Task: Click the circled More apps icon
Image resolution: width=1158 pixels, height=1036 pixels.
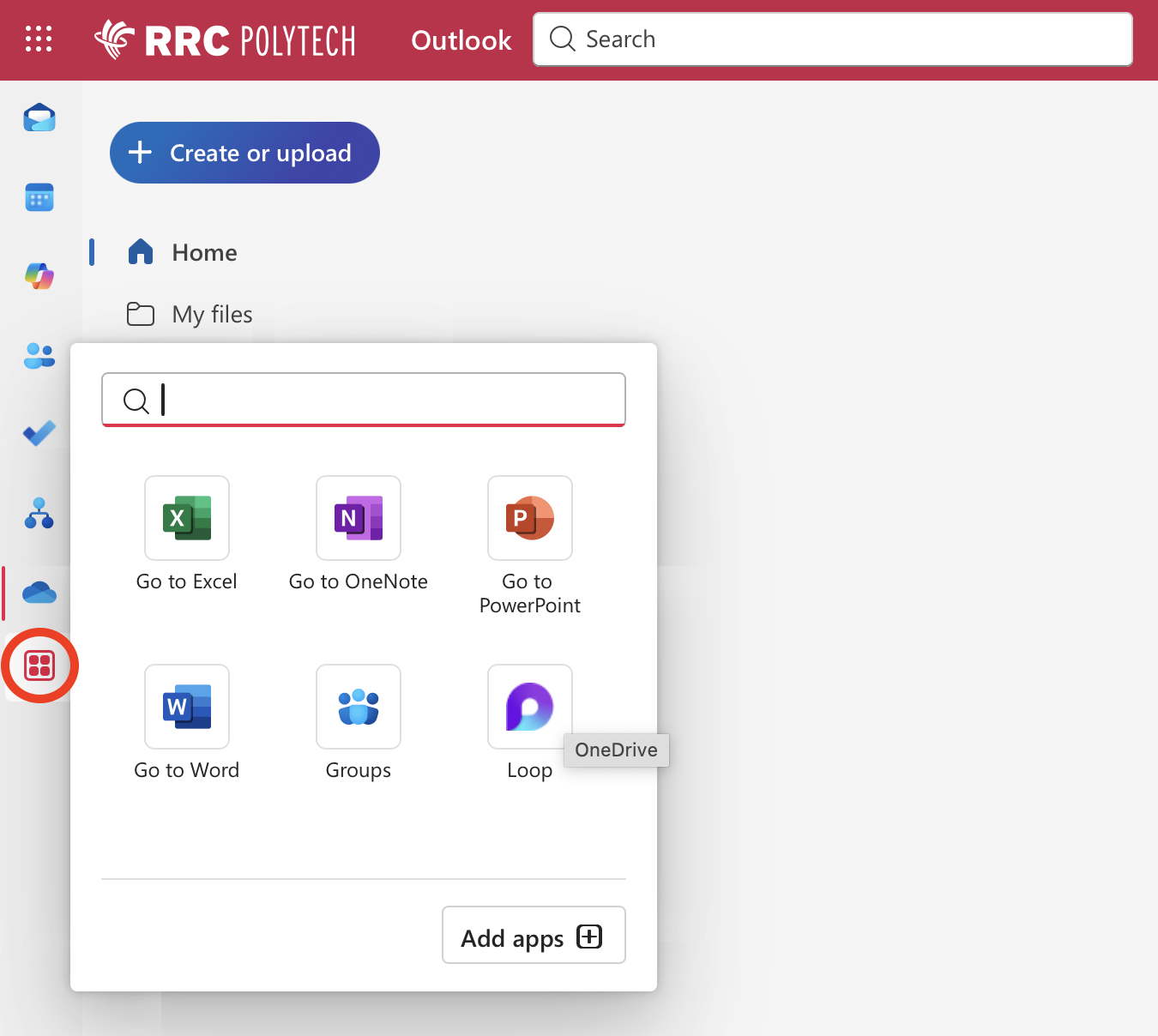Action: (x=39, y=666)
